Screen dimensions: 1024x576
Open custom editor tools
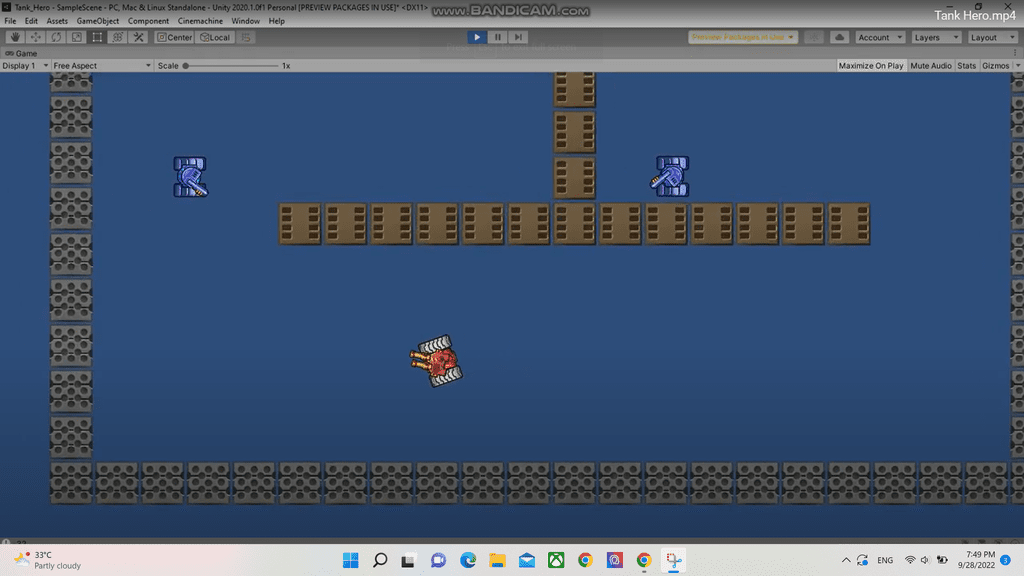click(138, 37)
